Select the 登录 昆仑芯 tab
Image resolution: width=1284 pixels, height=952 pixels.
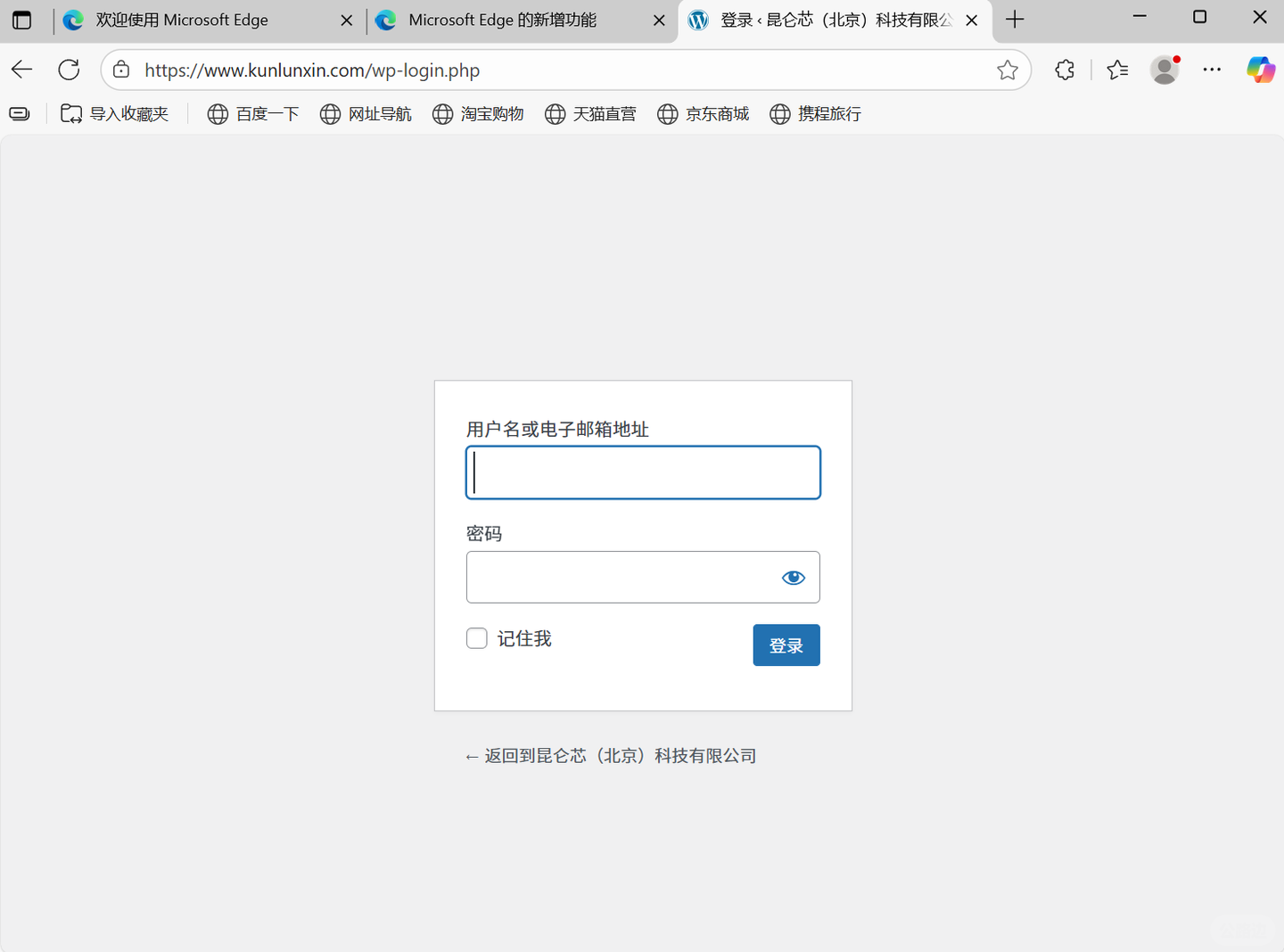click(x=835, y=20)
